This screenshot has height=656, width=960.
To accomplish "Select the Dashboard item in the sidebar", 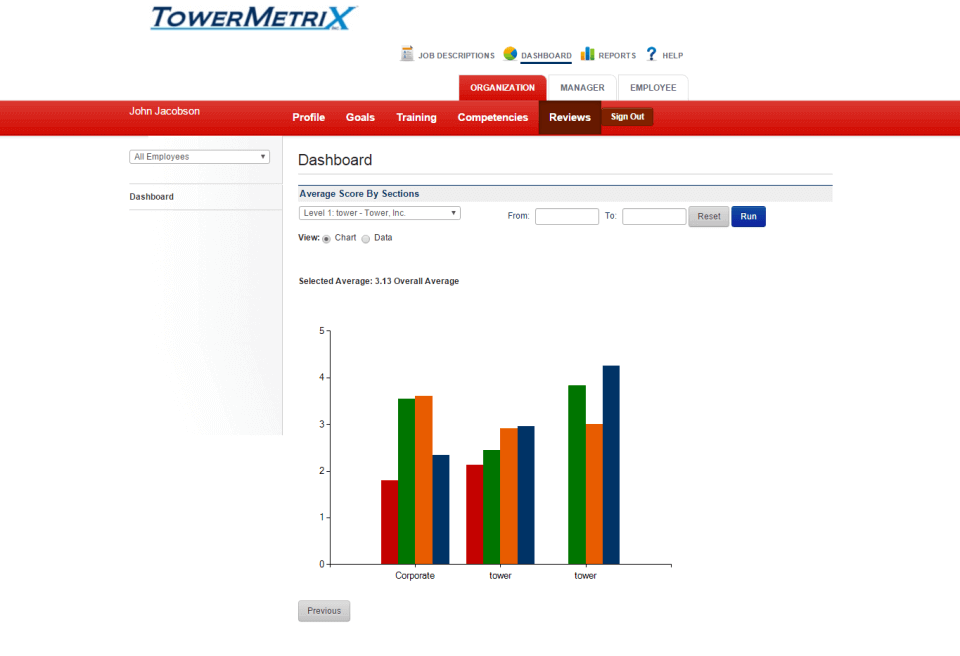I will point(151,196).
